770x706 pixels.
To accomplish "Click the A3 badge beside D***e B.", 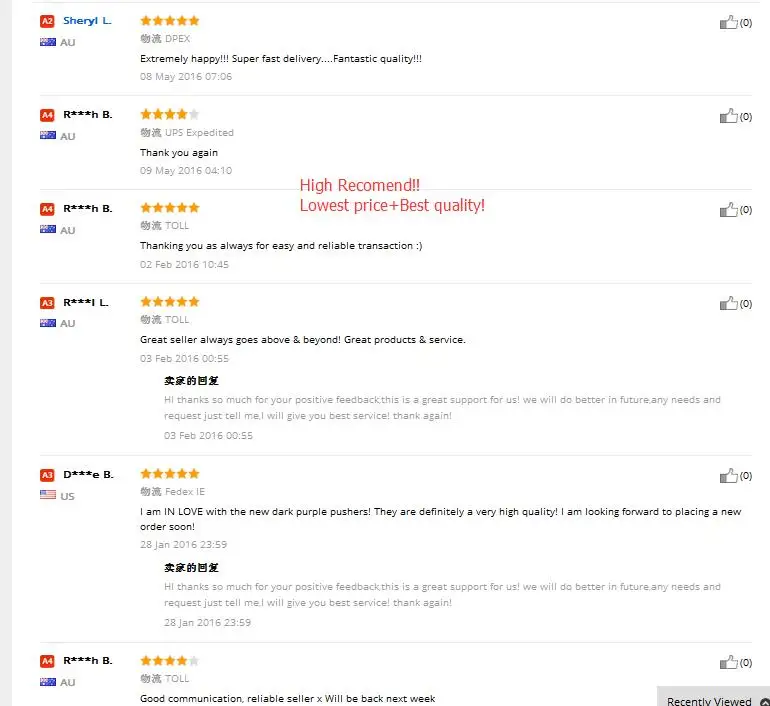I will click(47, 474).
